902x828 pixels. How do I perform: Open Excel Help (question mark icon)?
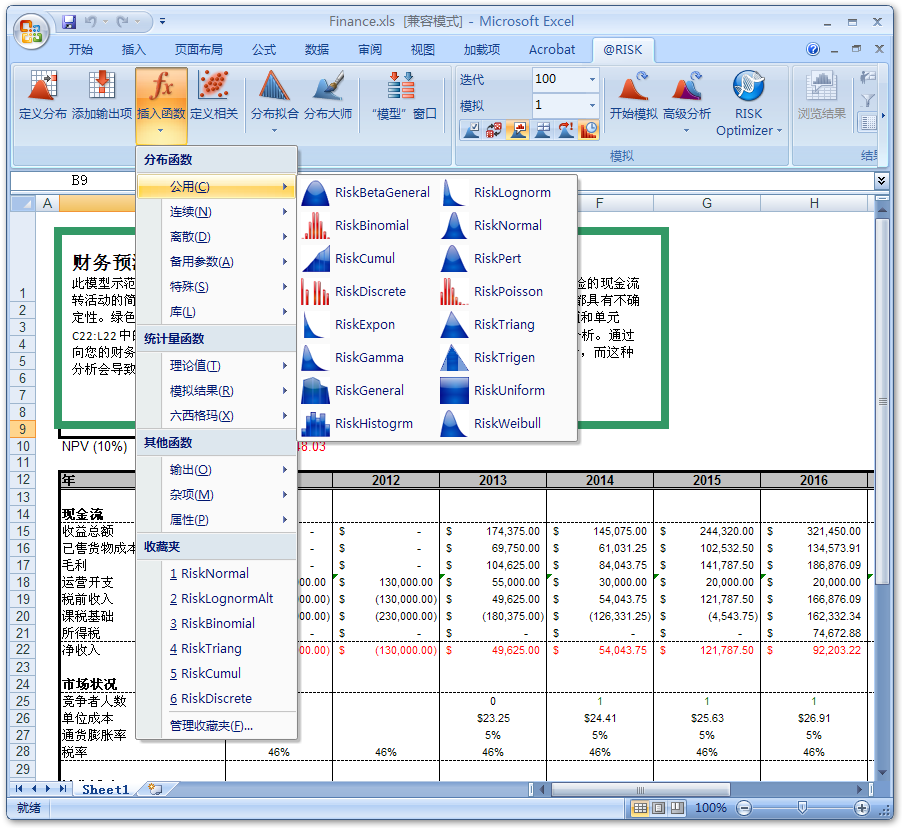click(x=813, y=49)
